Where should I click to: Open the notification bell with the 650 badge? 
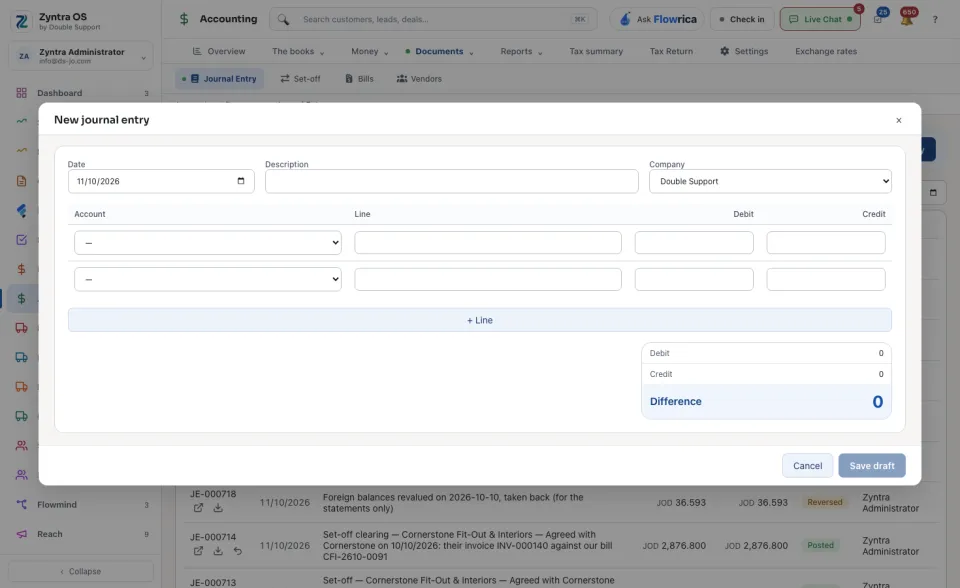[907, 19]
